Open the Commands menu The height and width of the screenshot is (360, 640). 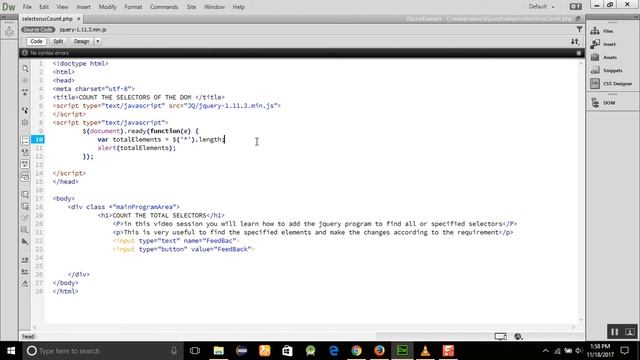click(164, 7)
